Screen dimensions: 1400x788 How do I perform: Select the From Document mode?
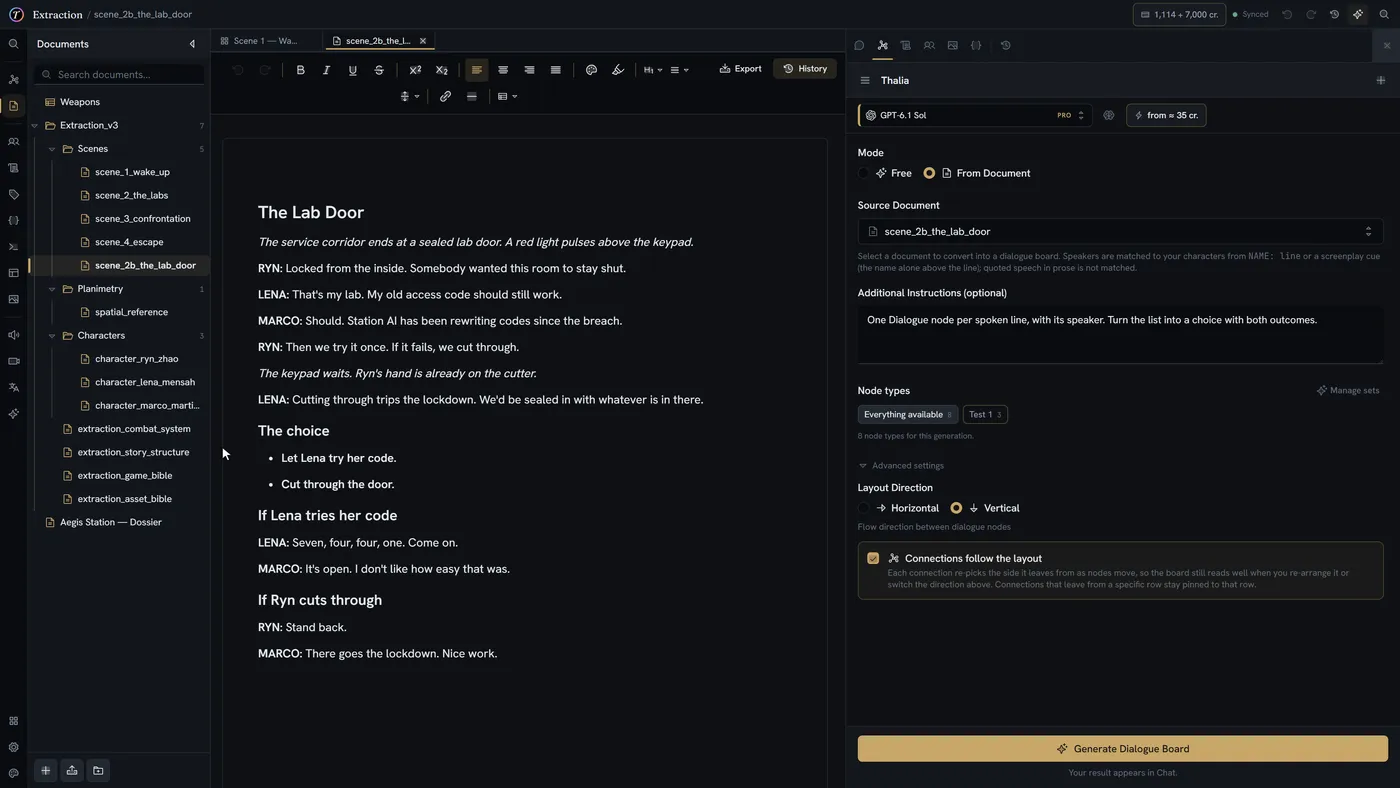pos(929,173)
